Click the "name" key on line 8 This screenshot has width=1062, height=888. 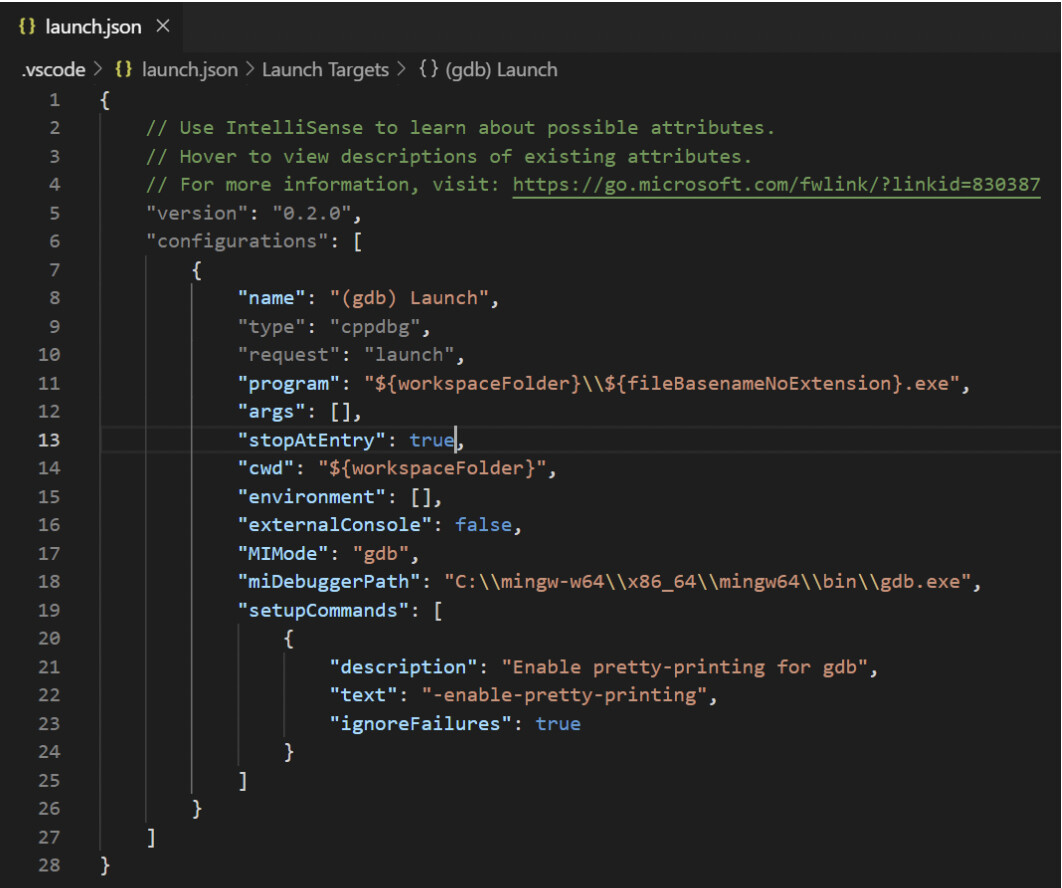tap(271, 298)
